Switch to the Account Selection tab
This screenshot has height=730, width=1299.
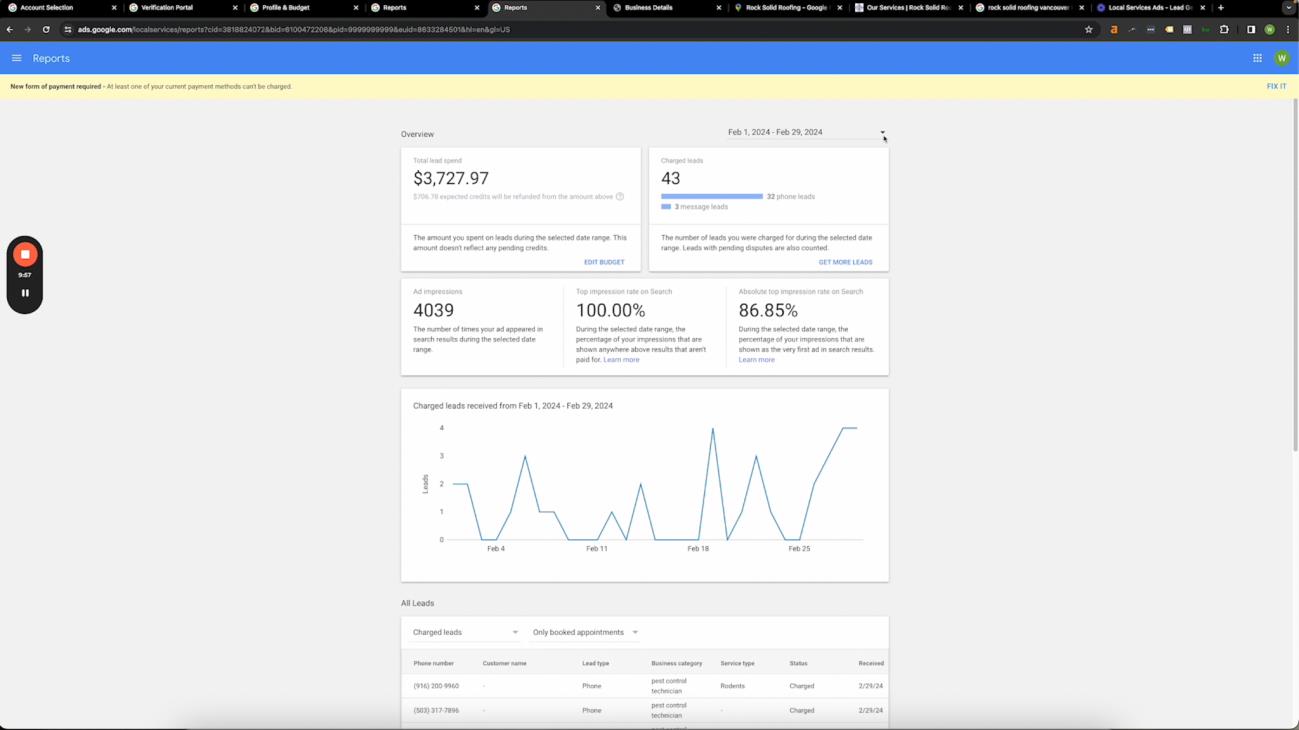coord(60,8)
